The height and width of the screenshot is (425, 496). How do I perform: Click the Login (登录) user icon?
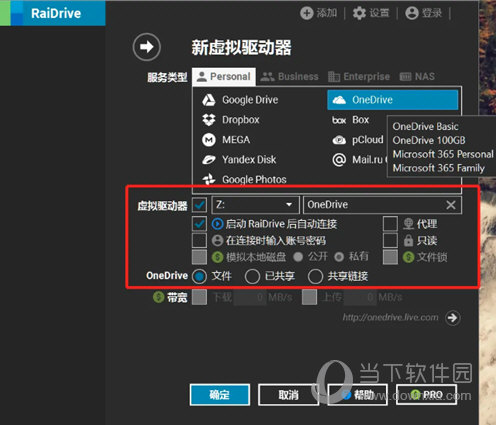pyautogui.click(x=412, y=13)
